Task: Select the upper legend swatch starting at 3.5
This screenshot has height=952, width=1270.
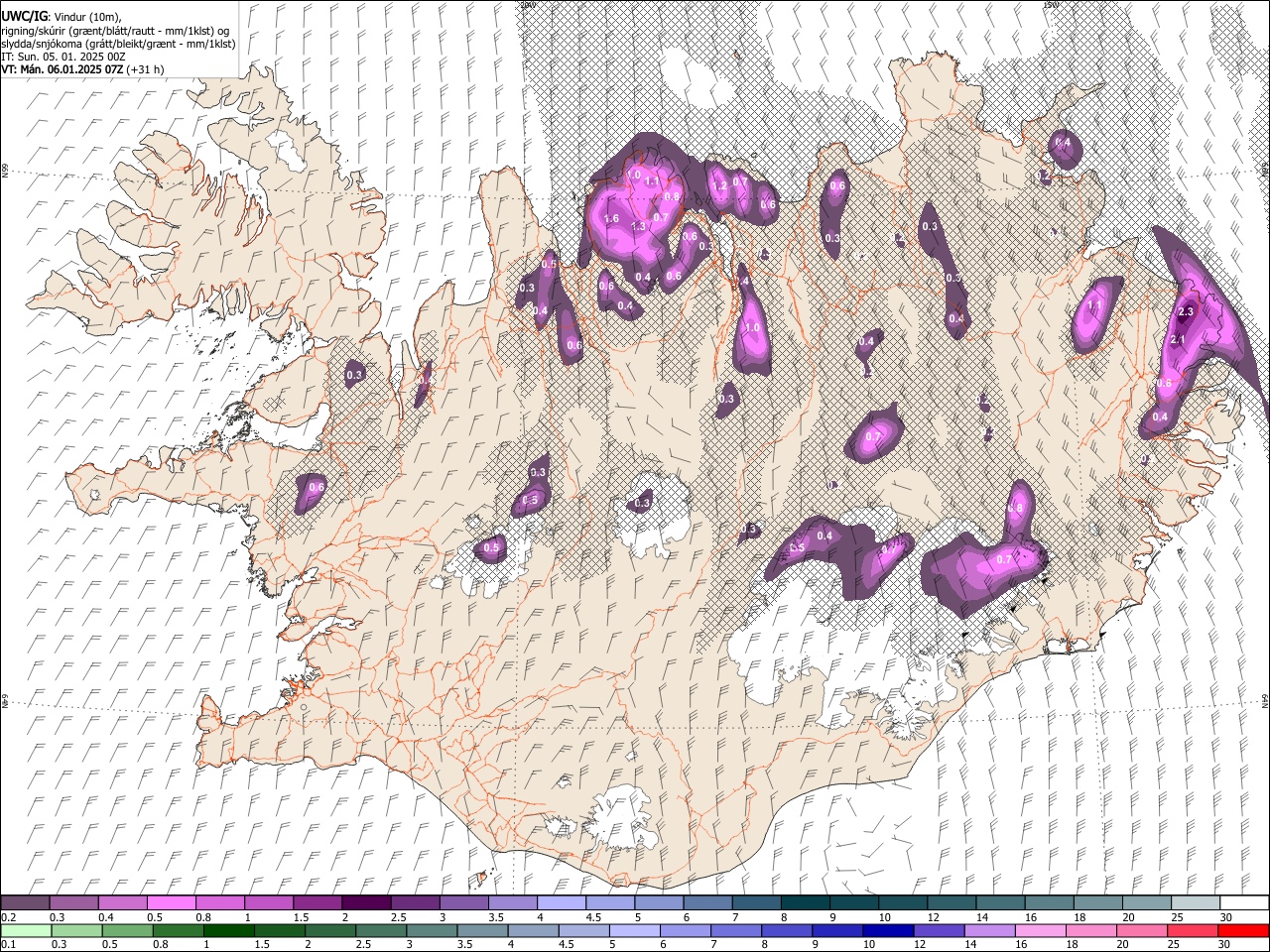Action: click(x=512, y=903)
